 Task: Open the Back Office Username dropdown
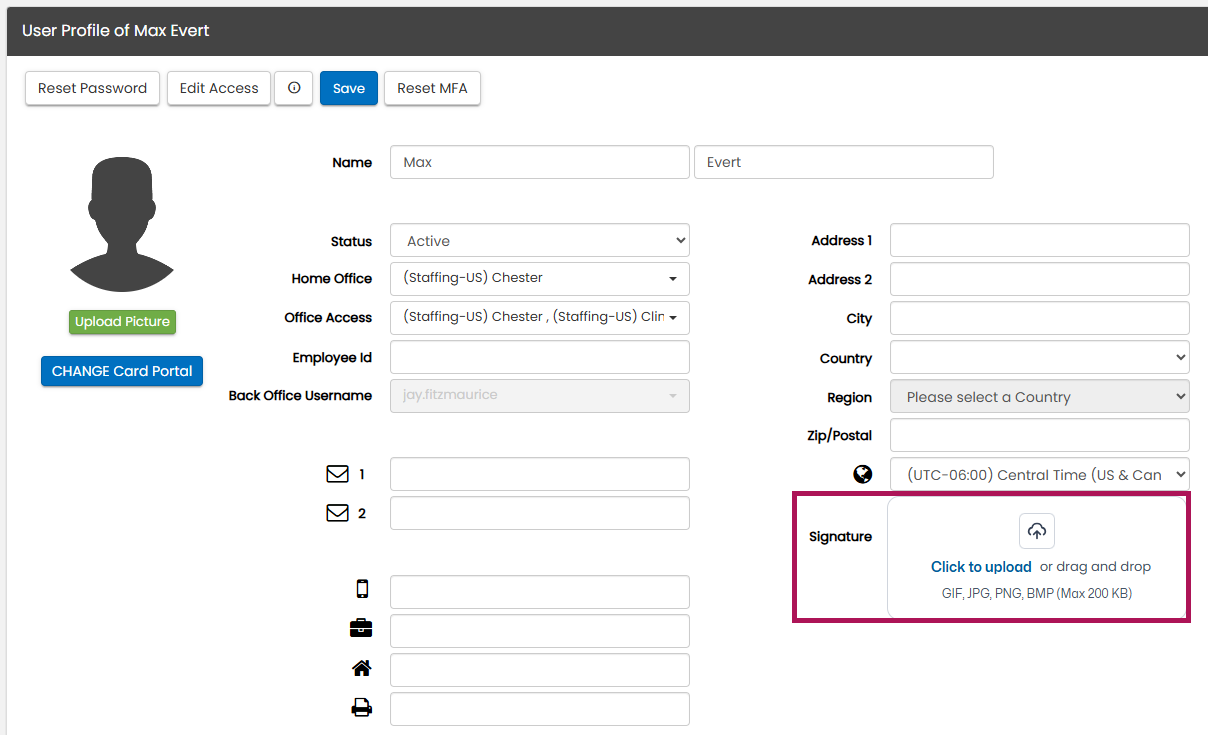(540, 395)
